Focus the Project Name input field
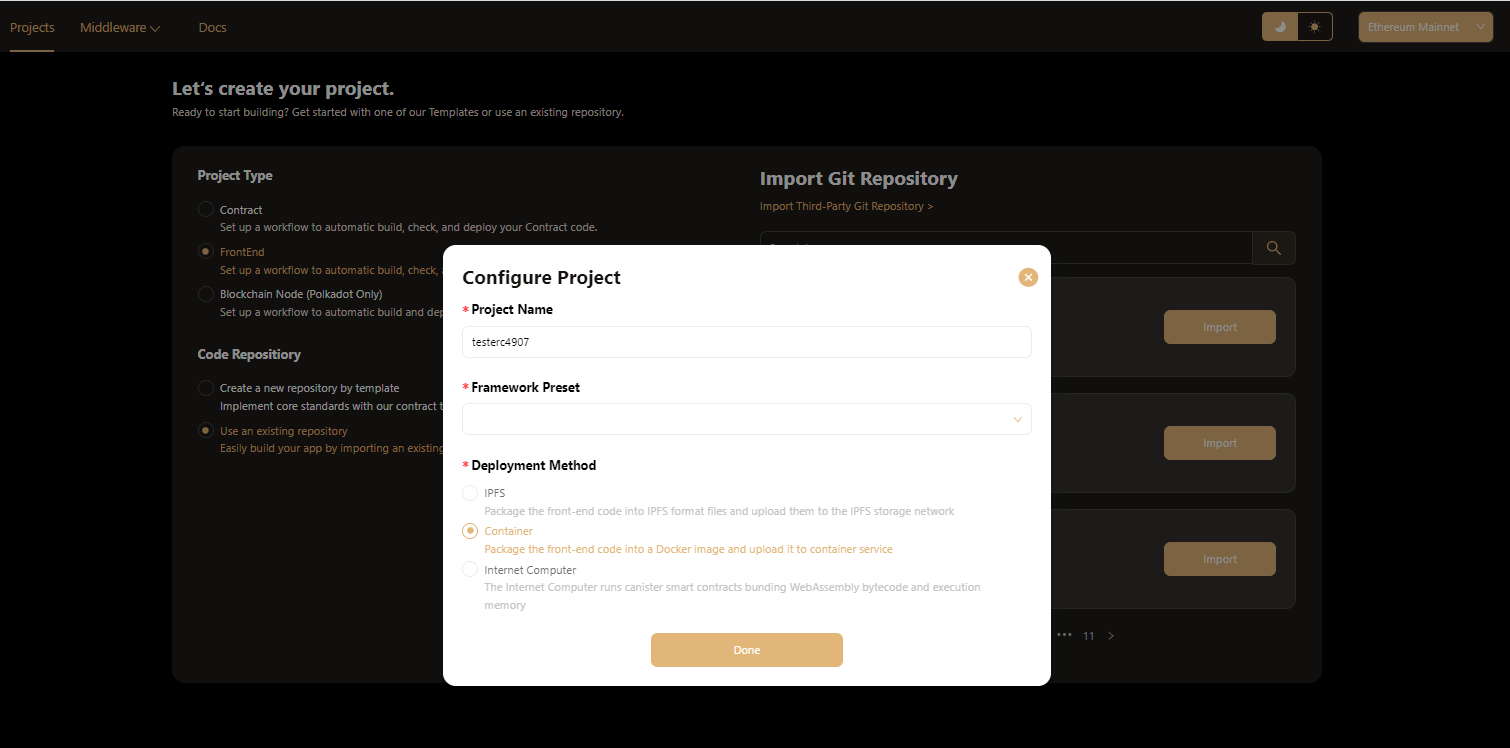This screenshot has width=1510, height=748. click(x=747, y=342)
